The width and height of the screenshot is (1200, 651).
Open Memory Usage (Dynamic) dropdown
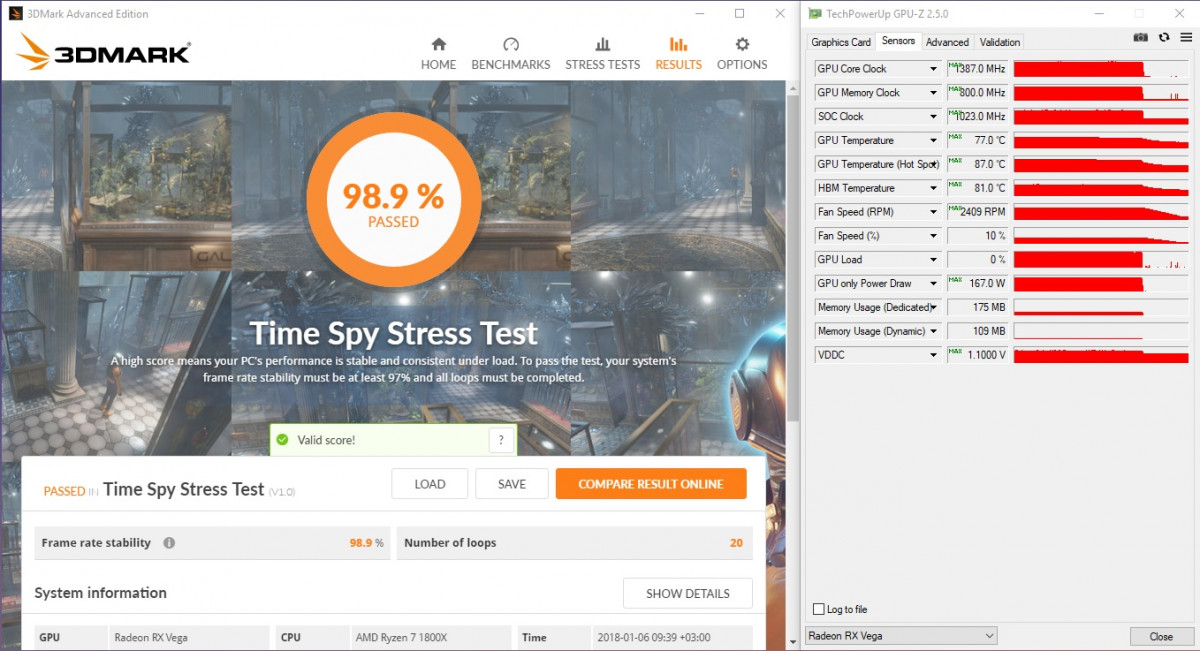[934, 331]
